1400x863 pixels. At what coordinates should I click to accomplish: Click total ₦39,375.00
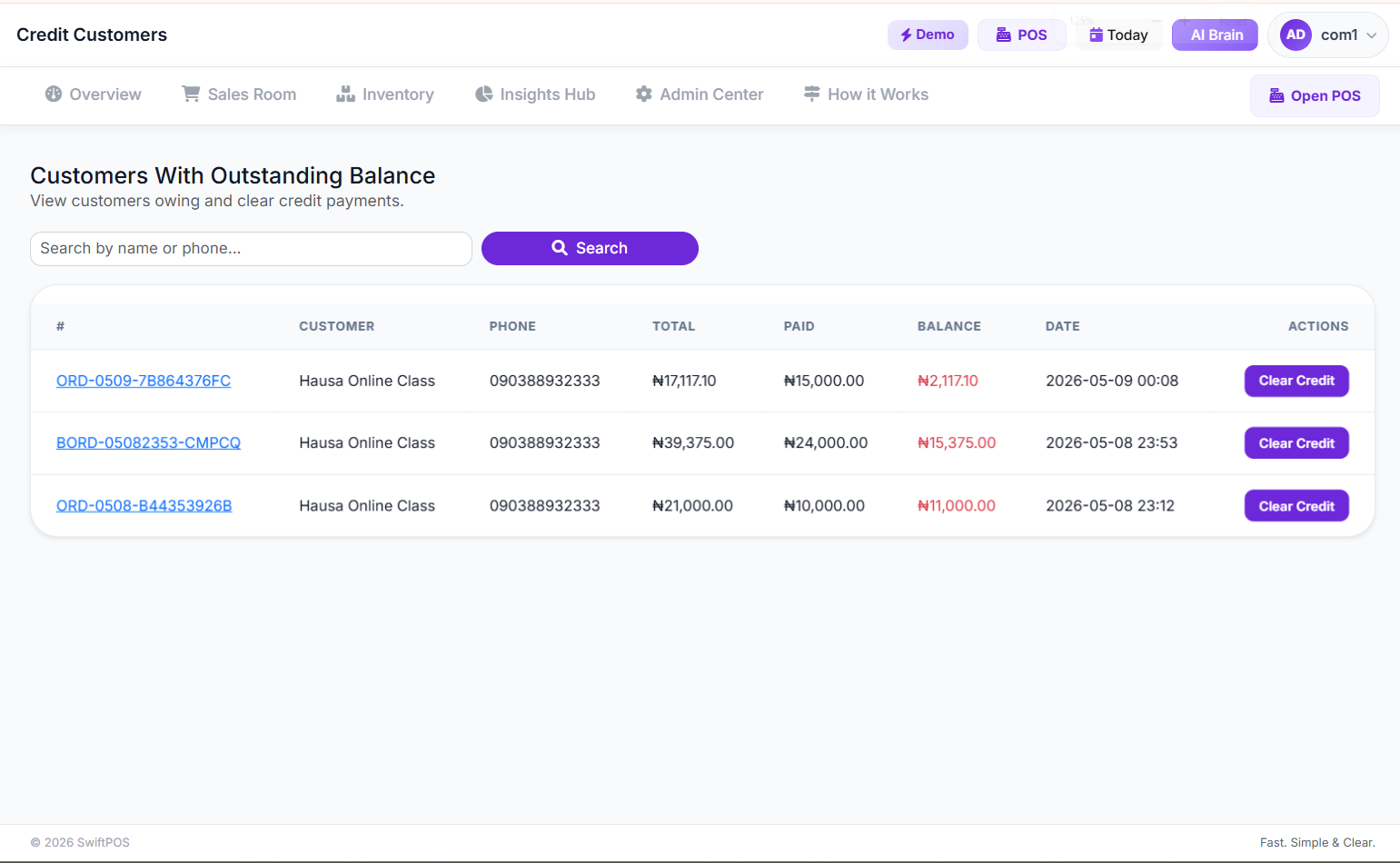(693, 442)
